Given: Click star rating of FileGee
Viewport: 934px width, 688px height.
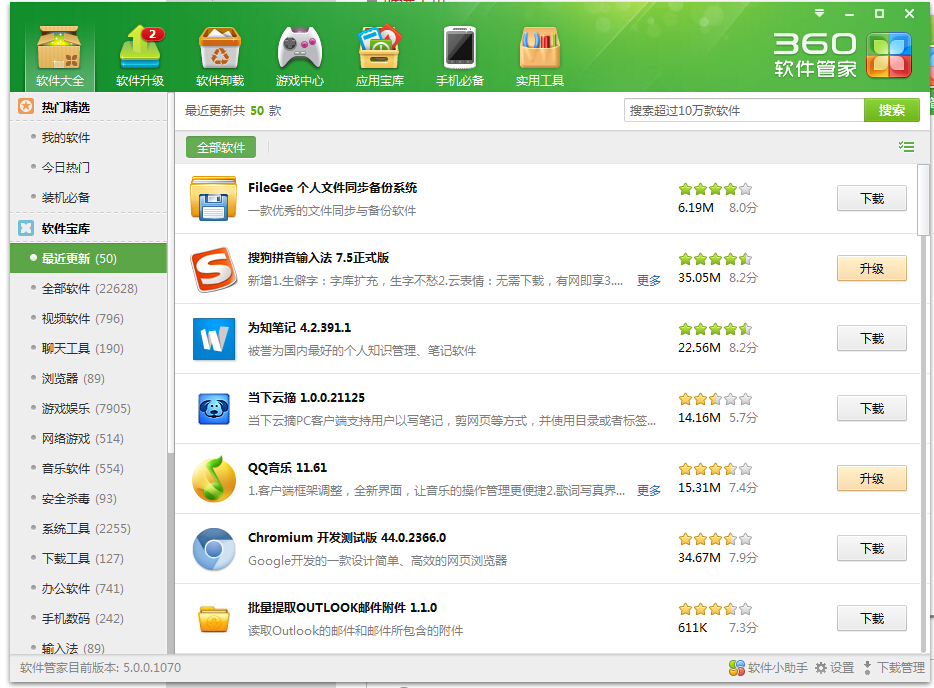Looking at the screenshot, I should pyautogui.click(x=715, y=189).
